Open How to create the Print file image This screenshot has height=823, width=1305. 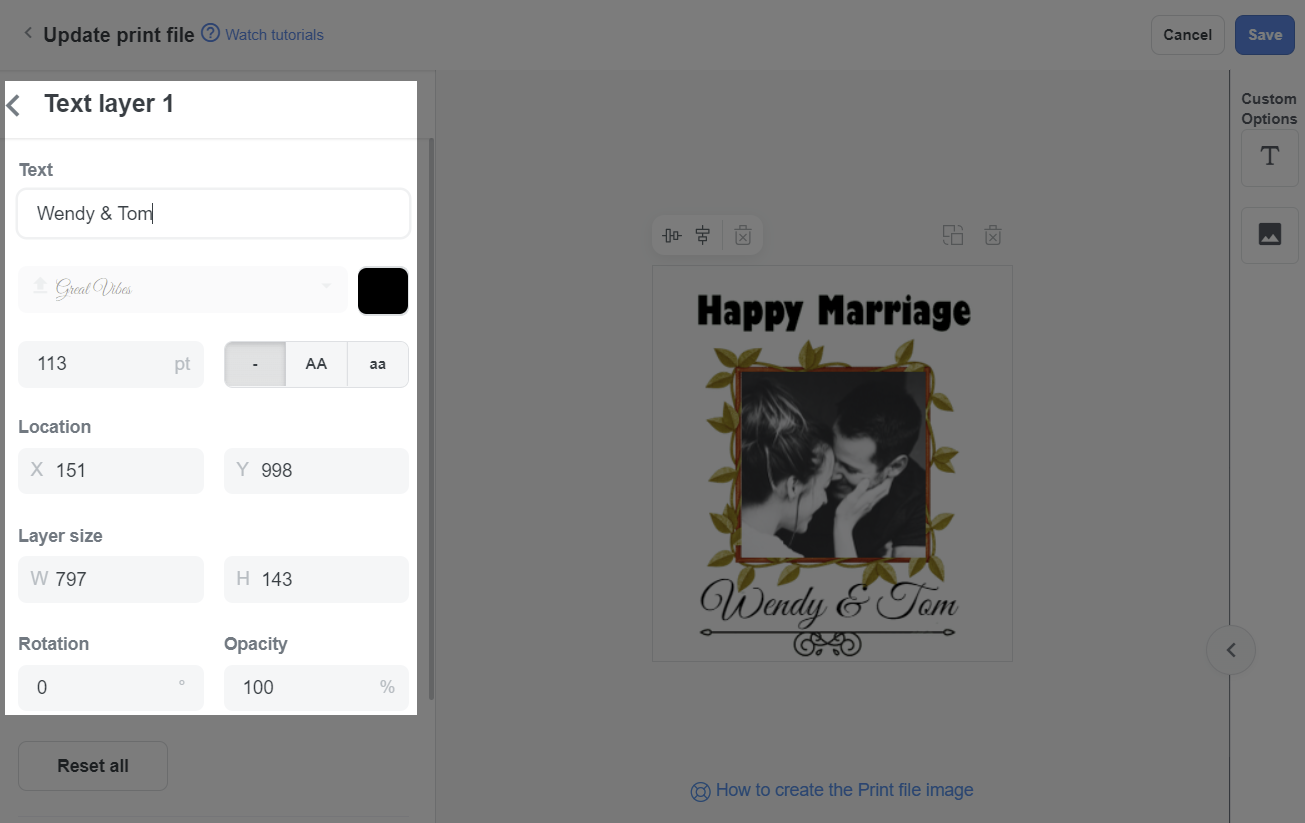point(844,790)
